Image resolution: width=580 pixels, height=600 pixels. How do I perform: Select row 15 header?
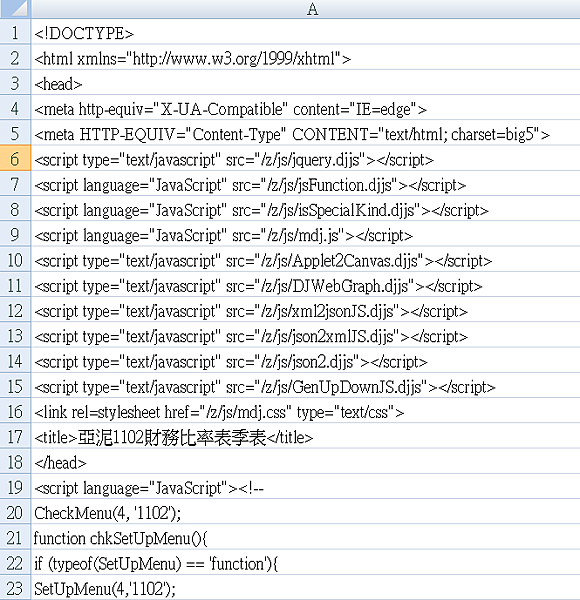pos(15,385)
